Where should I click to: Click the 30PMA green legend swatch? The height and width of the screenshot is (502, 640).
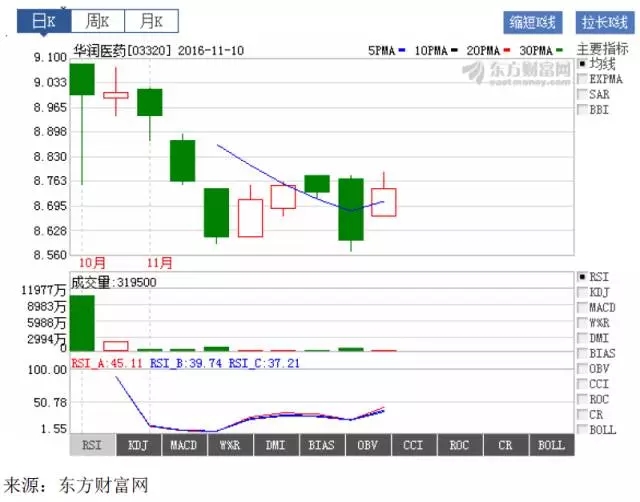559,51
